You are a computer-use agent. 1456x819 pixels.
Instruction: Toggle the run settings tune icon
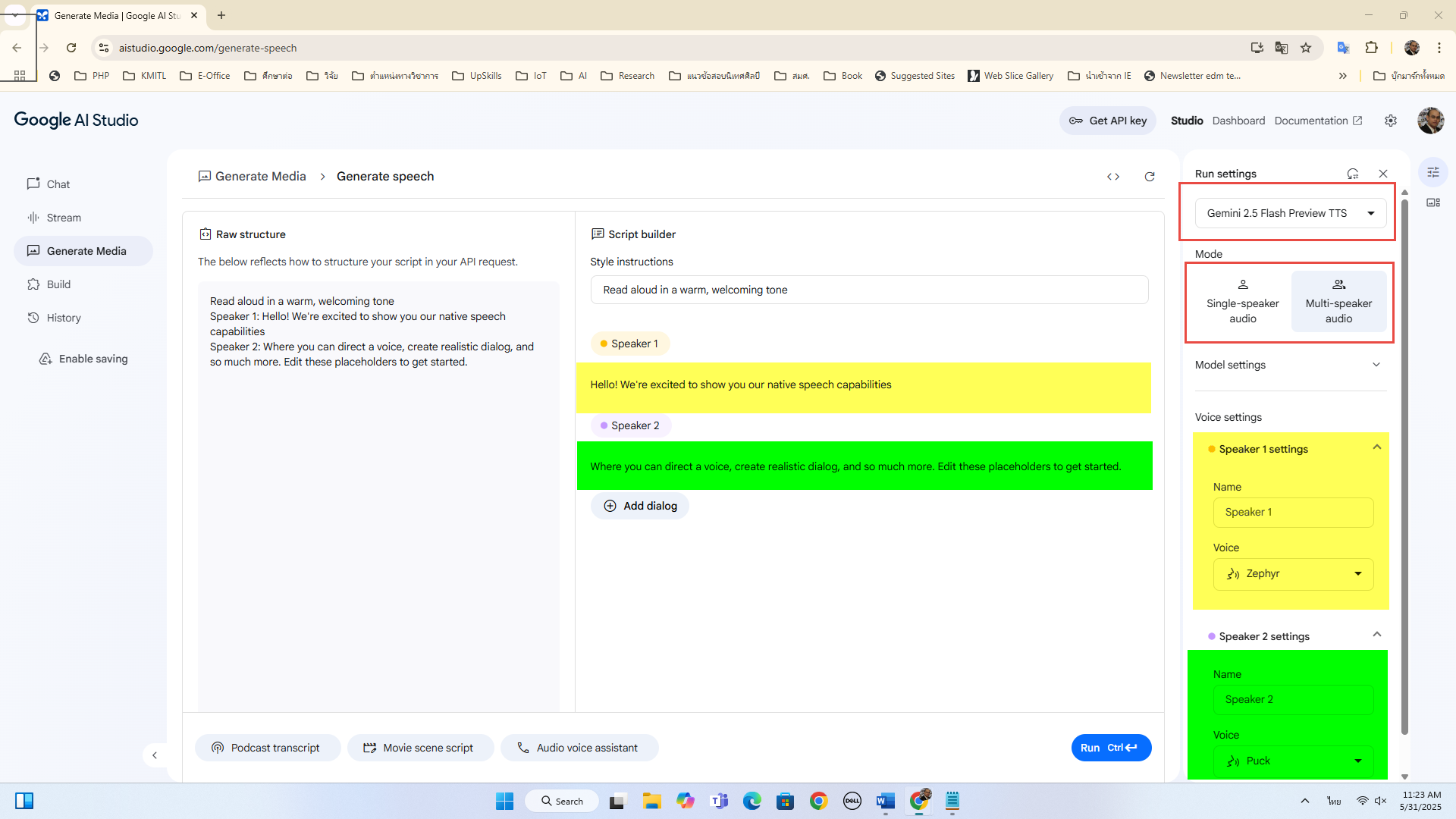click(x=1433, y=172)
